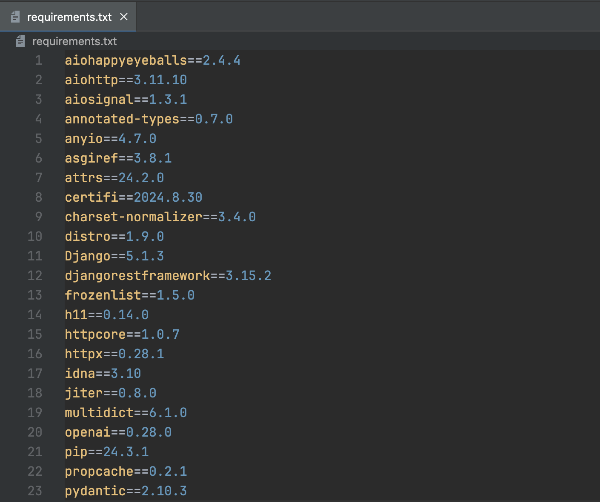The width and height of the screenshot is (600, 502).
Task: Select the annotated-types==0.7.0 entry
Action: pos(149,119)
